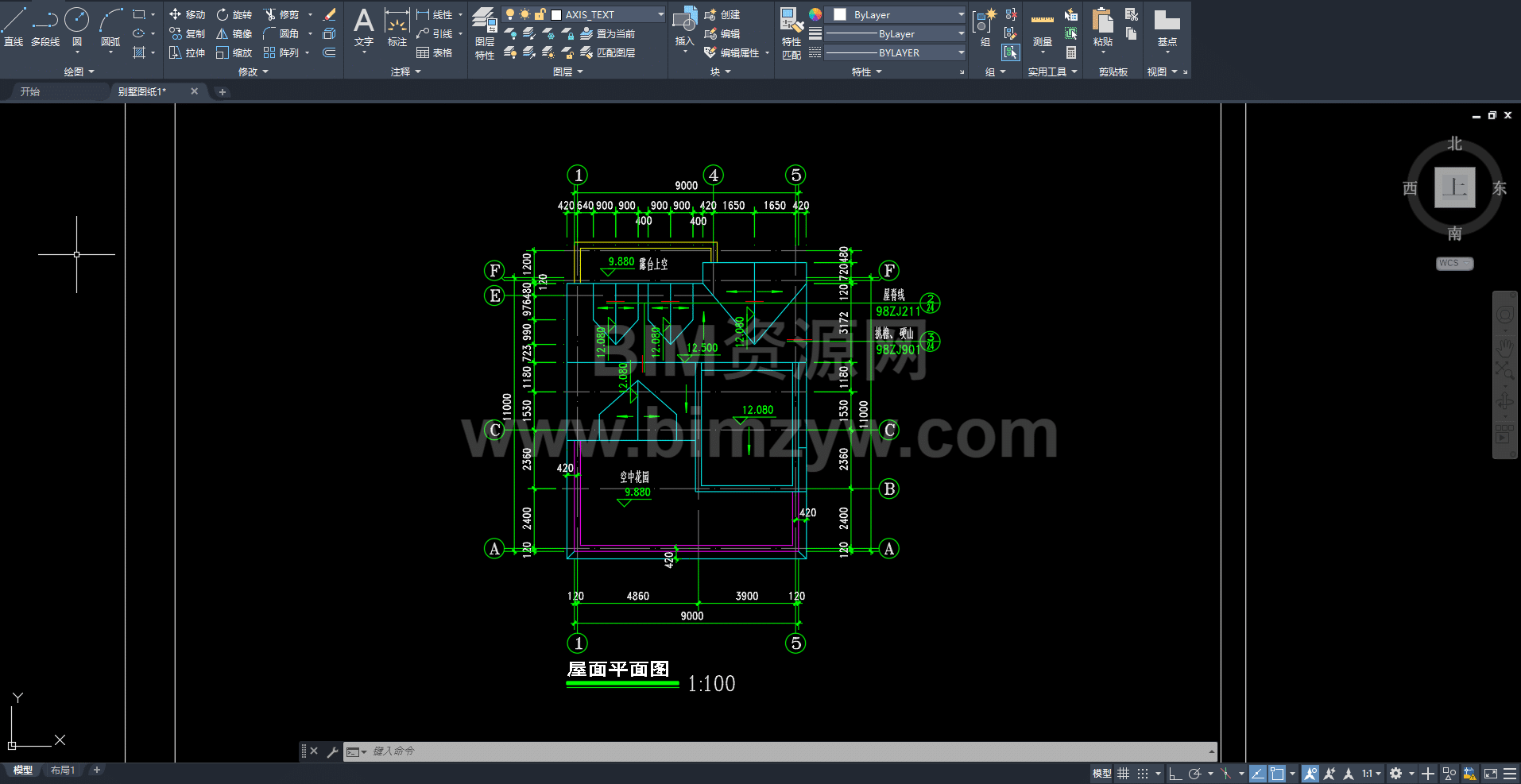Toggle ortho mode in status bar
This screenshot has width=1521, height=784.
(1175, 774)
